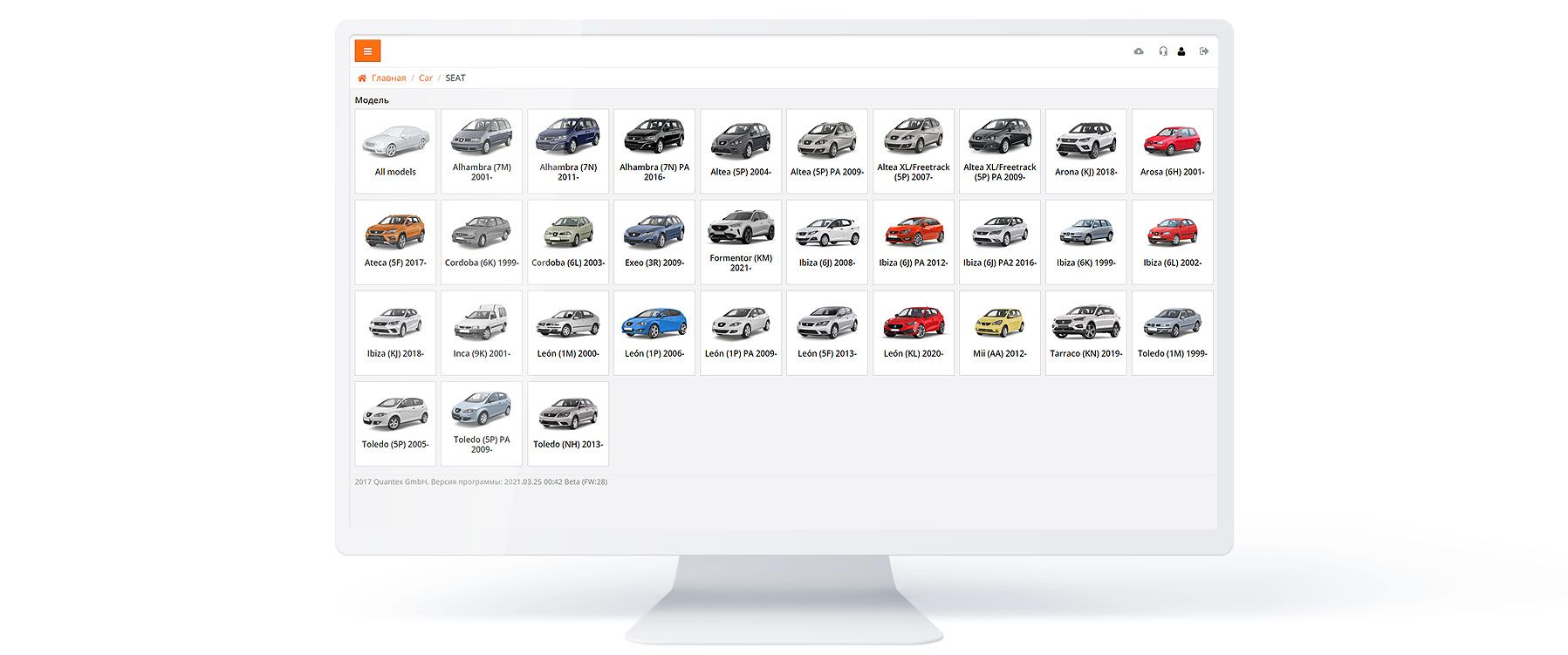Click the logout arrow icon

click(x=1204, y=51)
